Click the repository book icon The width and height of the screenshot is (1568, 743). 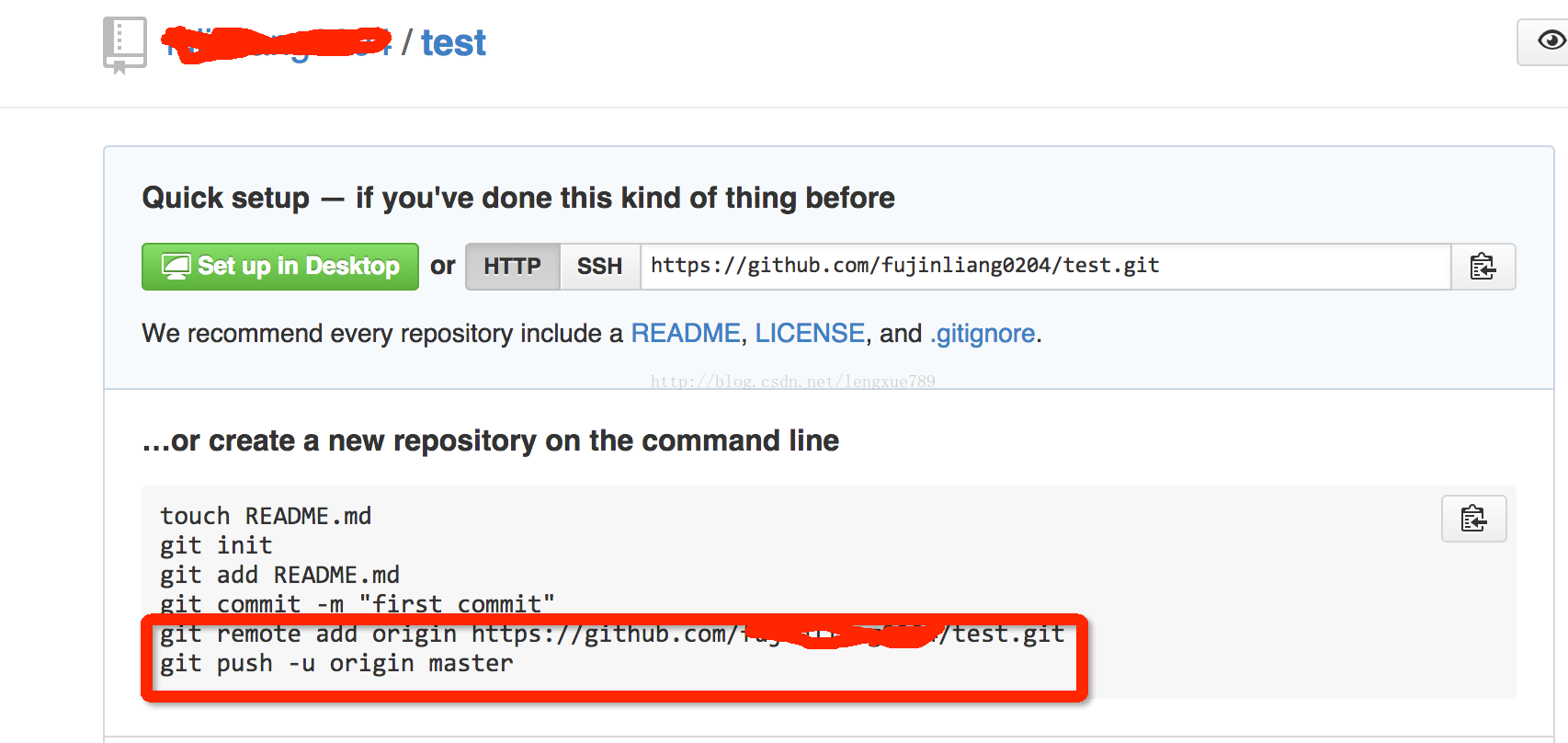click(125, 44)
